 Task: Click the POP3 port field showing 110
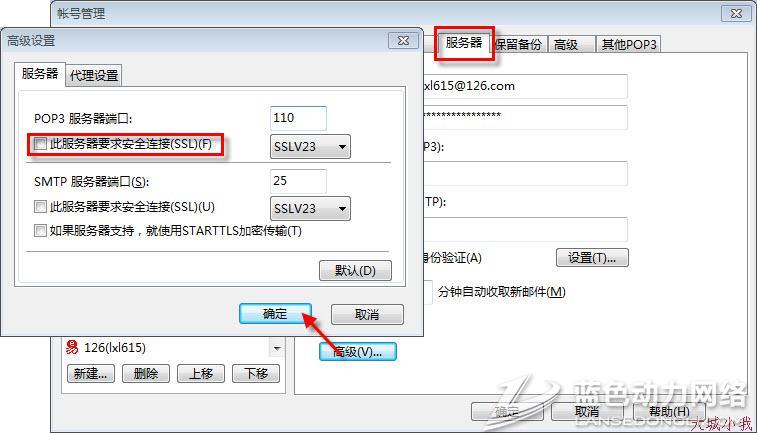[298, 118]
